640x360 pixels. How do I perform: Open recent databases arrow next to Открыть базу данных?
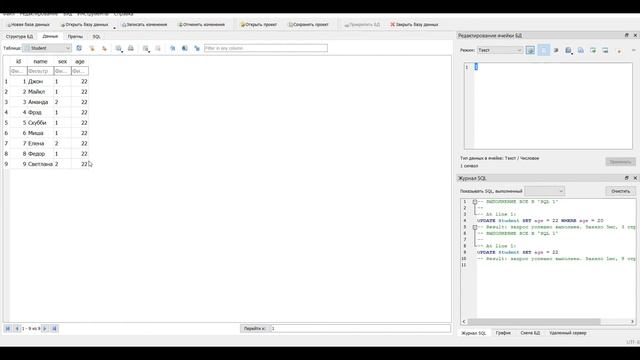114,27
